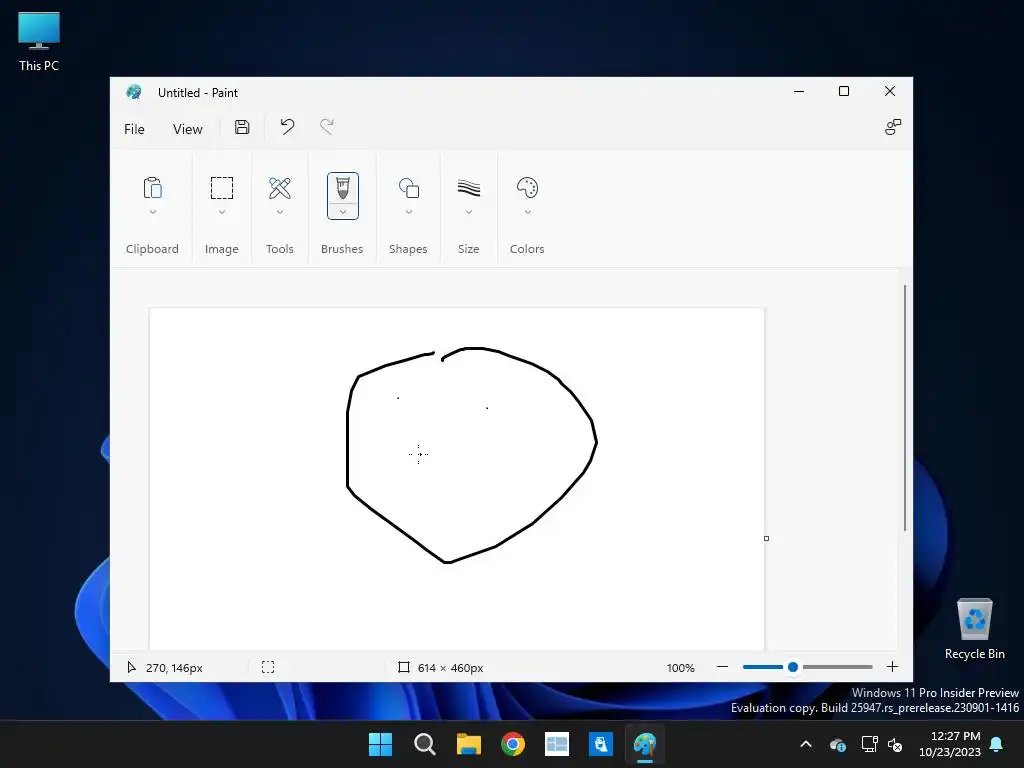Click the Clipboard paste icon
The width and height of the screenshot is (1024, 768).
pyautogui.click(x=152, y=188)
